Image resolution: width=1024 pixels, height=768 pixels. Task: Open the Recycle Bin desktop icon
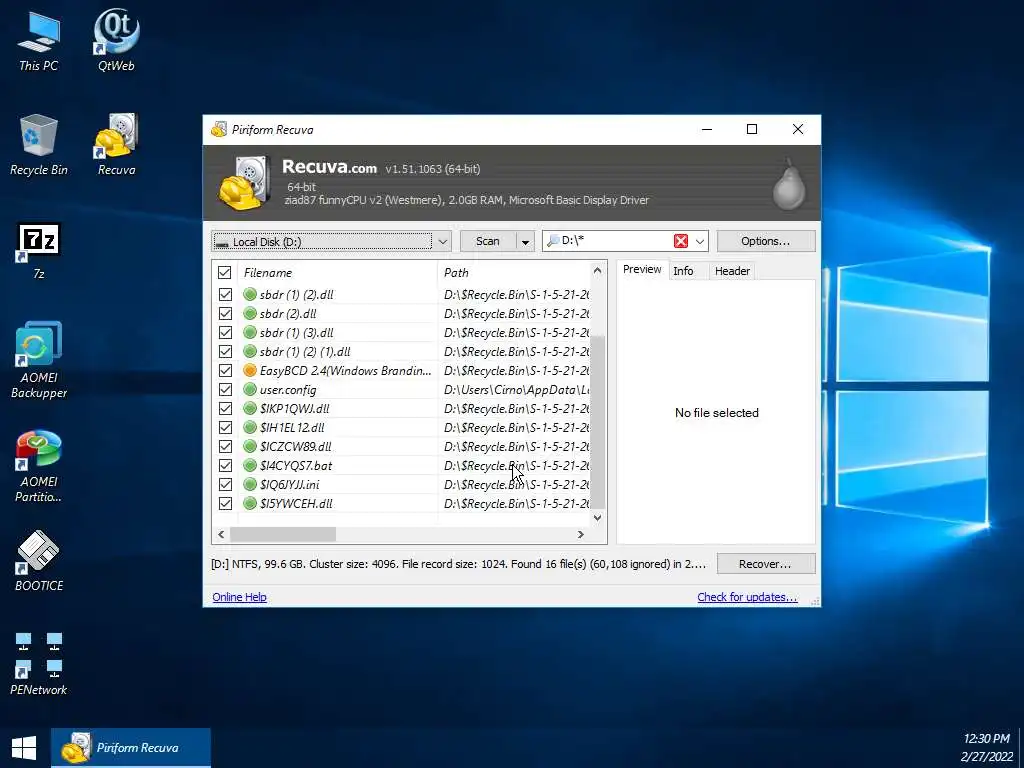point(39,145)
